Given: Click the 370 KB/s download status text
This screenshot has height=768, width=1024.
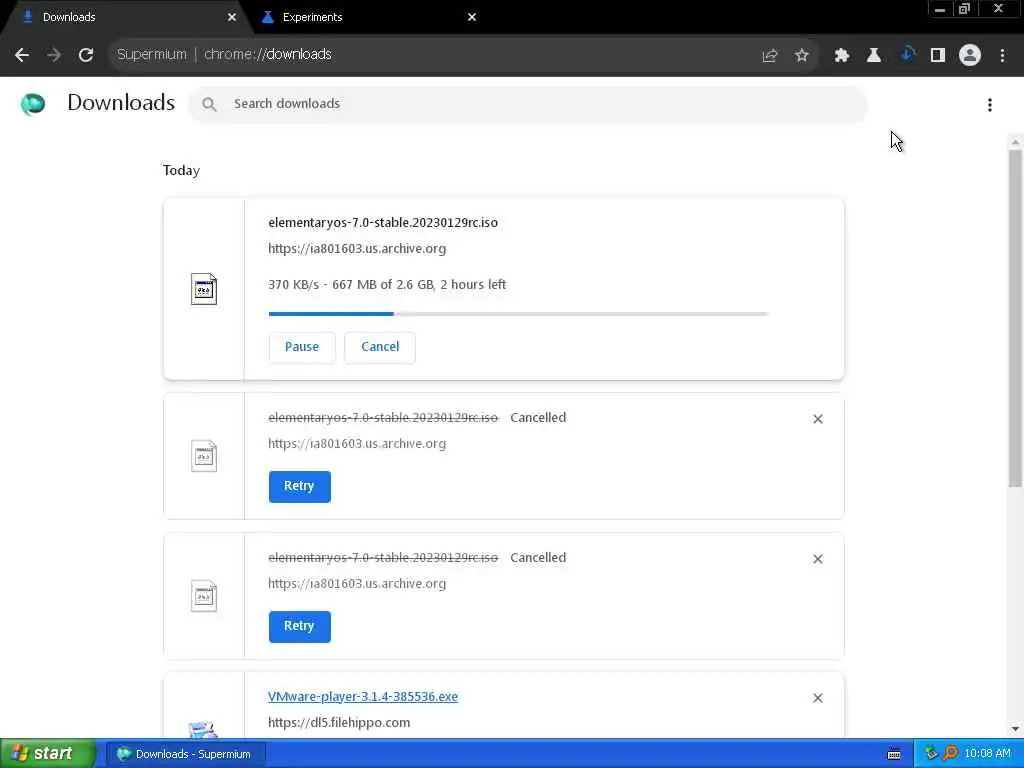Looking at the screenshot, I should pyautogui.click(x=387, y=285).
